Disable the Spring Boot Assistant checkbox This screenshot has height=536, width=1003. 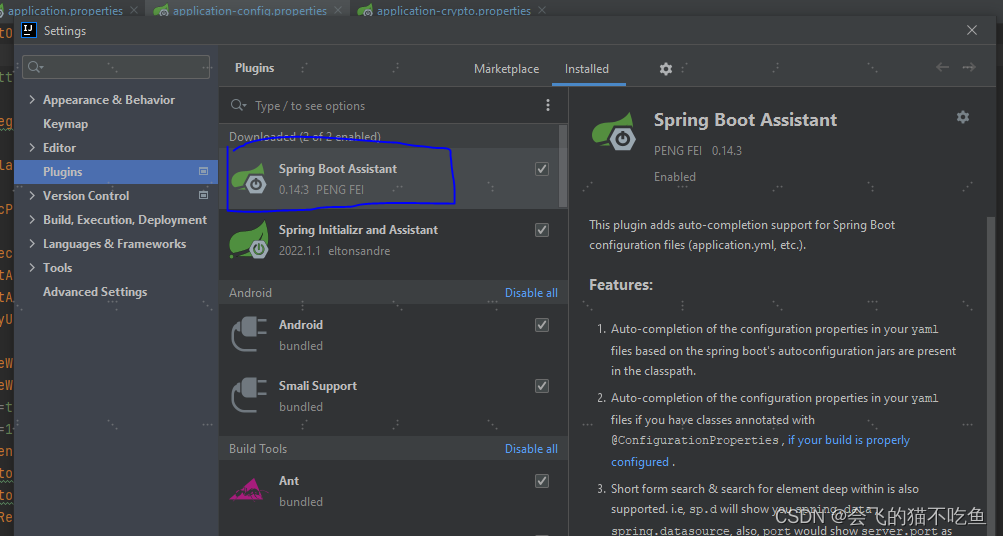pos(542,169)
